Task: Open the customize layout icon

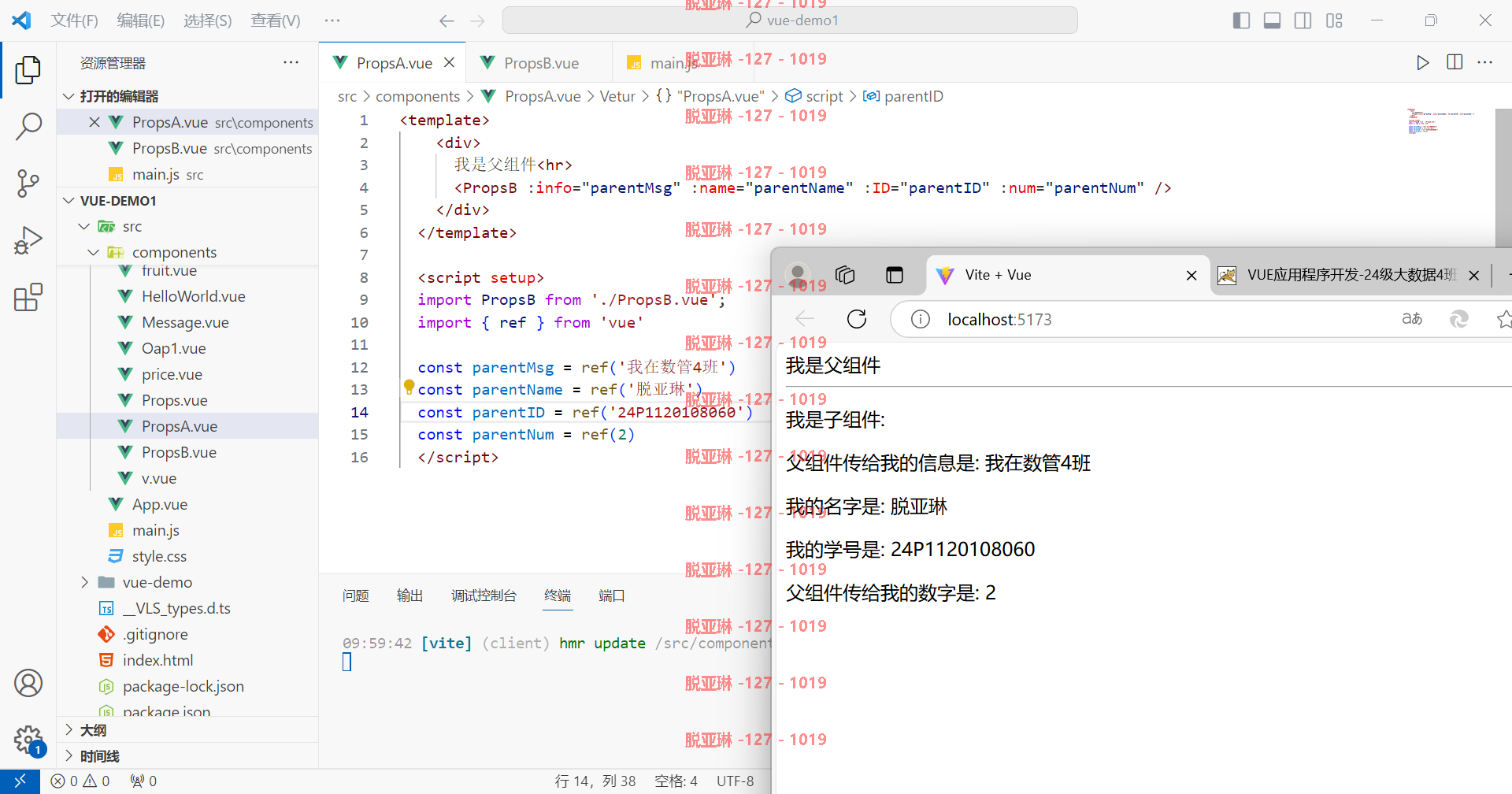Action: pyautogui.click(x=1334, y=20)
